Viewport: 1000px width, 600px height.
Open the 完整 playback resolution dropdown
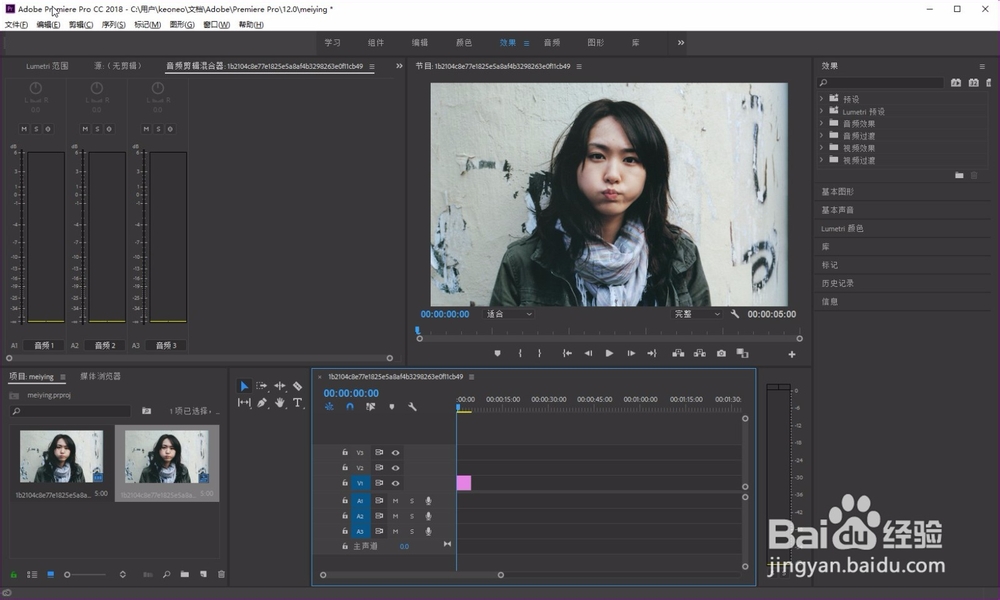pyautogui.click(x=697, y=314)
